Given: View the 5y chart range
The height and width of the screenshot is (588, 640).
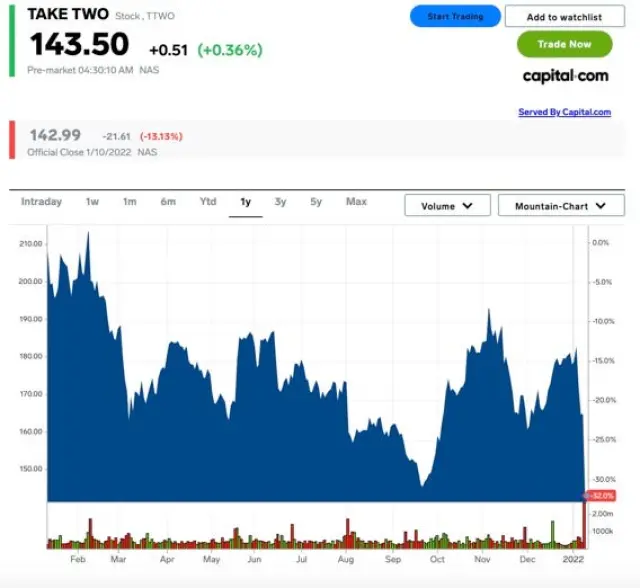Looking at the screenshot, I should coord(316,202).
